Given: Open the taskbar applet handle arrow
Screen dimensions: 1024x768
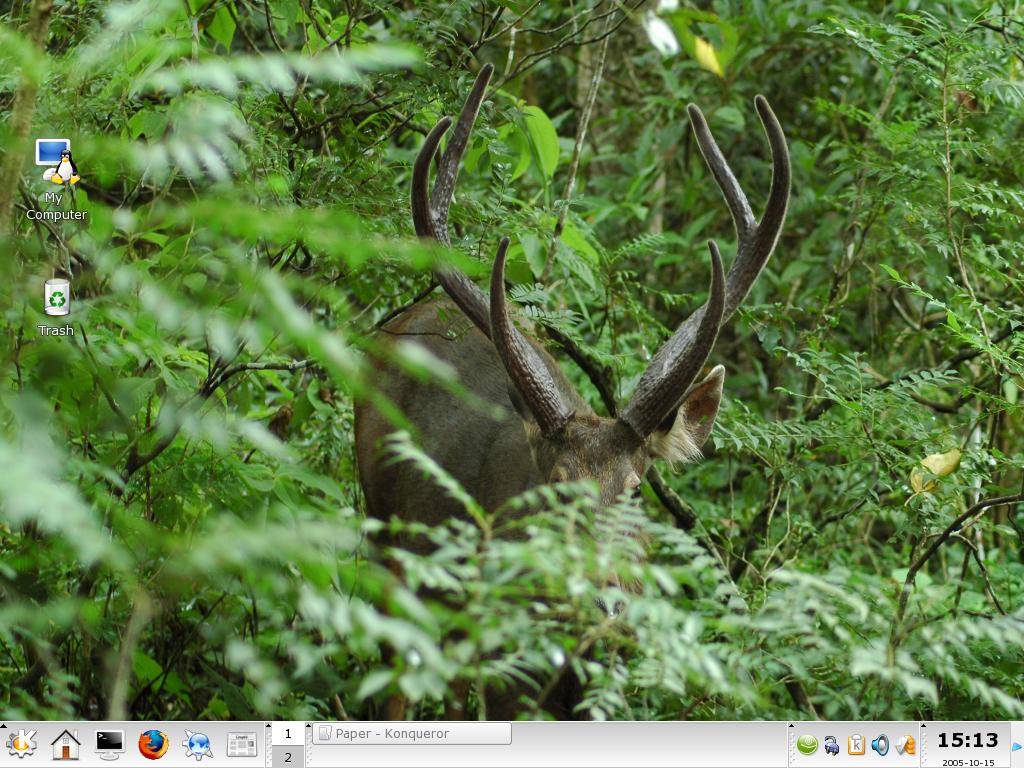Looking at the screenshot, I should (309, 725).
